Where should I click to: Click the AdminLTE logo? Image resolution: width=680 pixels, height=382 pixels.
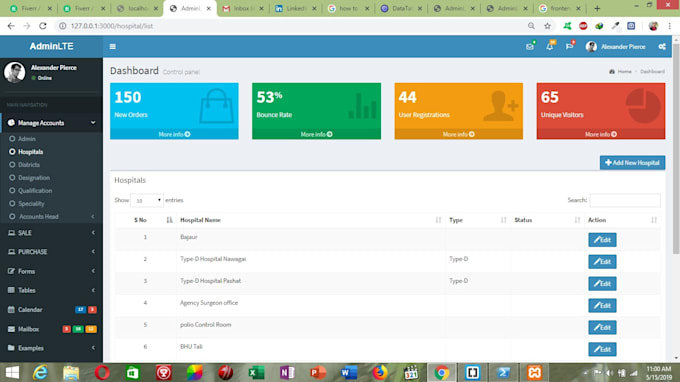pyautogui.click(x=51, y=46)
